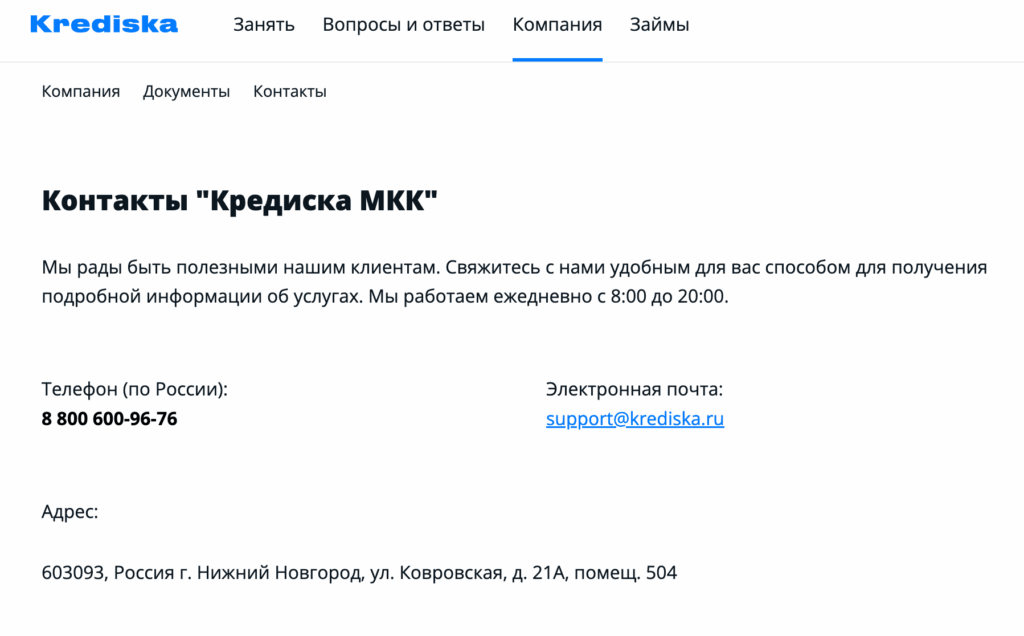
Task: Go to Вопросы и ответы section
Action: tap(403, 25)
